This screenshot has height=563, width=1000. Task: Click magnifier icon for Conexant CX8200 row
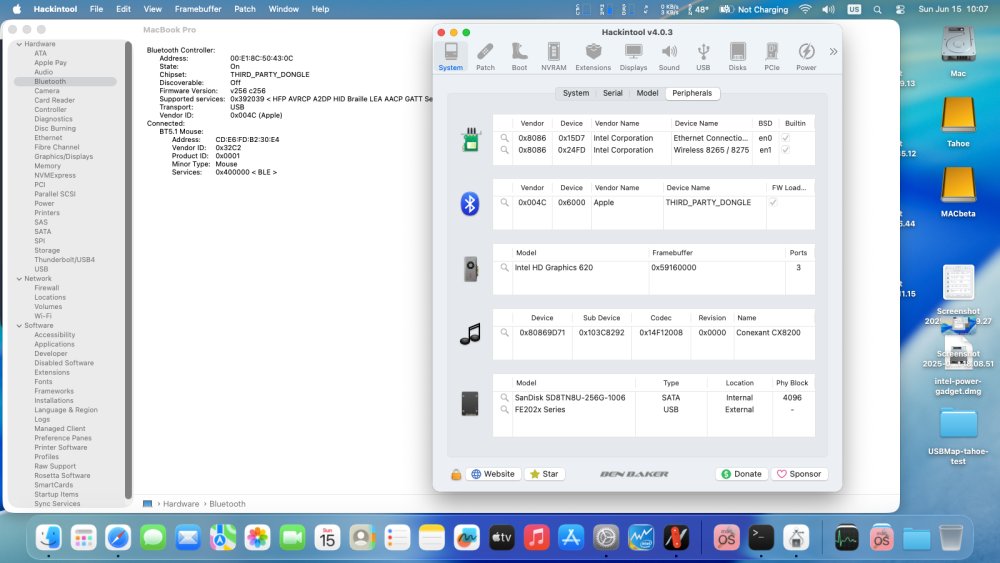pos(504,332)
